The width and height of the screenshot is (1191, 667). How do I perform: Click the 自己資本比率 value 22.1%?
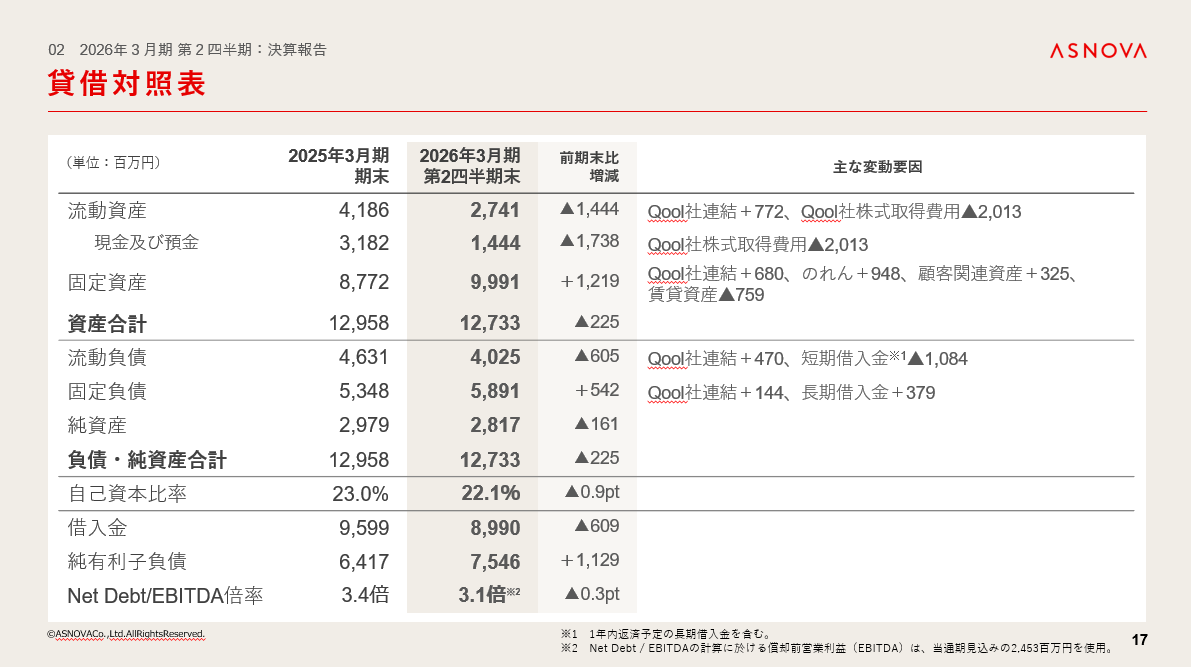pos(490,493)
